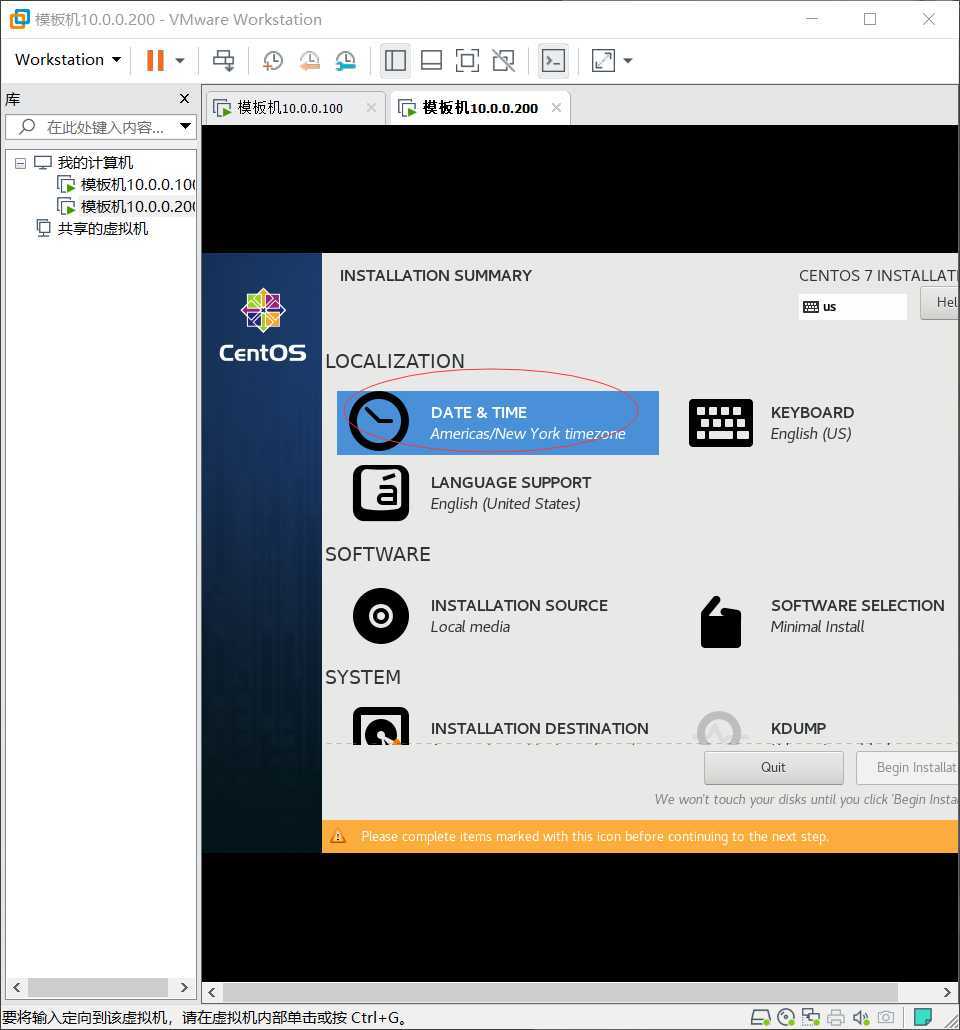The width and height of the screenshot is (960, 1030).
Task: Click the sound card status bar icon
Action: coord(861,1018)
